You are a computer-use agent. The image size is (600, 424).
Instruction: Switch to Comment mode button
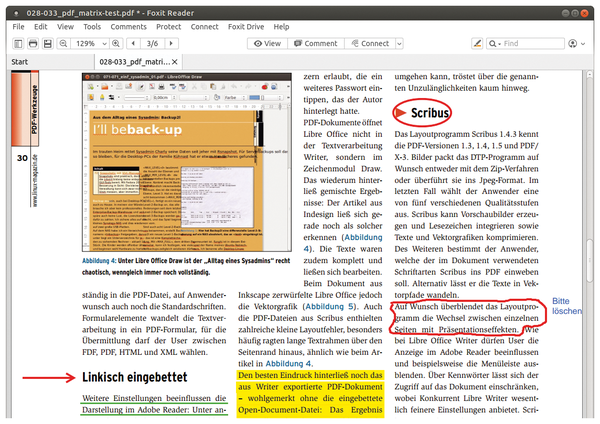click(316, 44)
